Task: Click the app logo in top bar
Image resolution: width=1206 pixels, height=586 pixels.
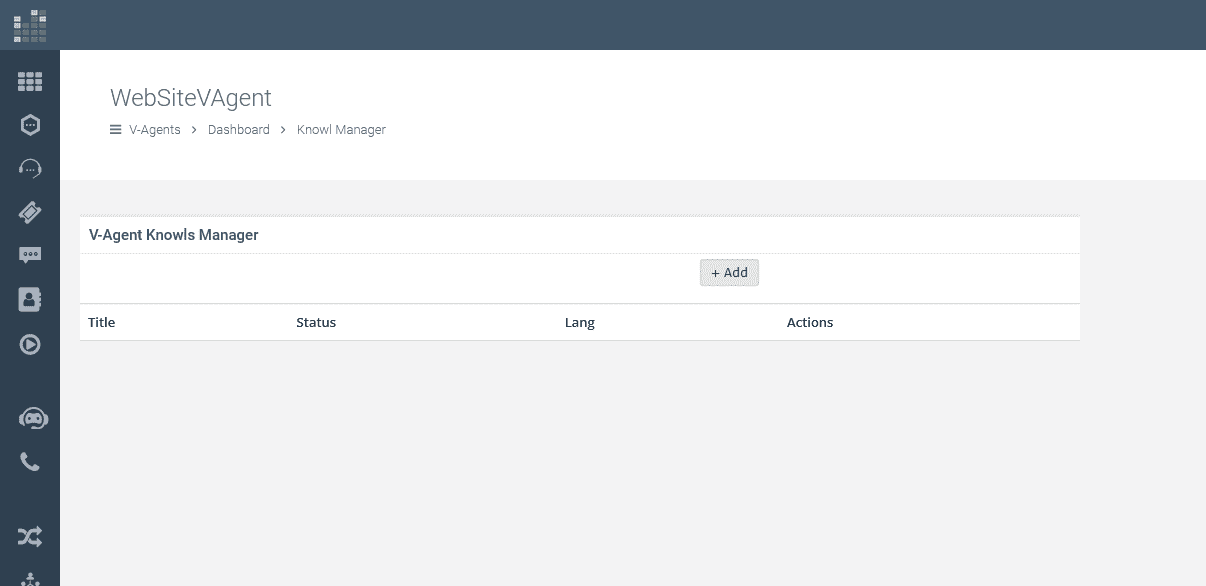Action: coord(30,26)
